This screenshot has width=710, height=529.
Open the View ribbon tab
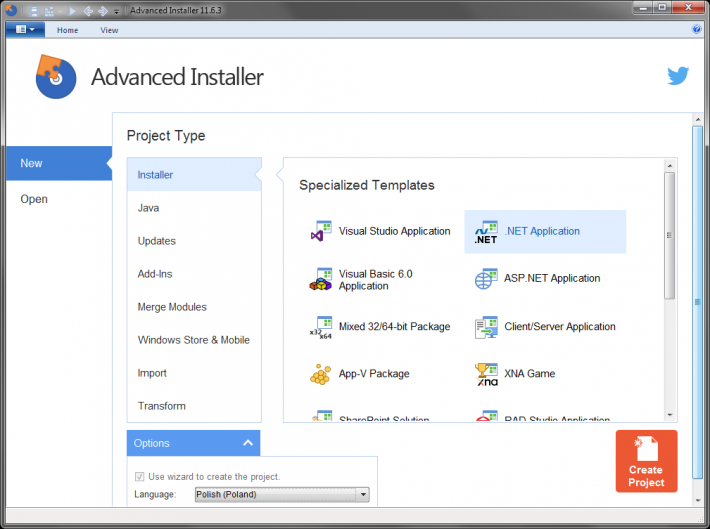click(109, 30)
